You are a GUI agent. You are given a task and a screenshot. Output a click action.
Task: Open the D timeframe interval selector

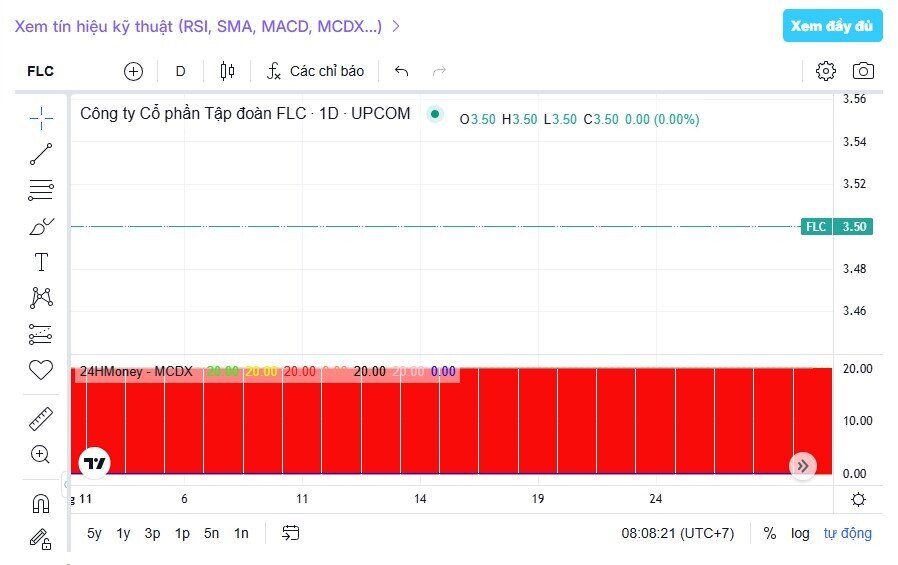tap(180, 72)
